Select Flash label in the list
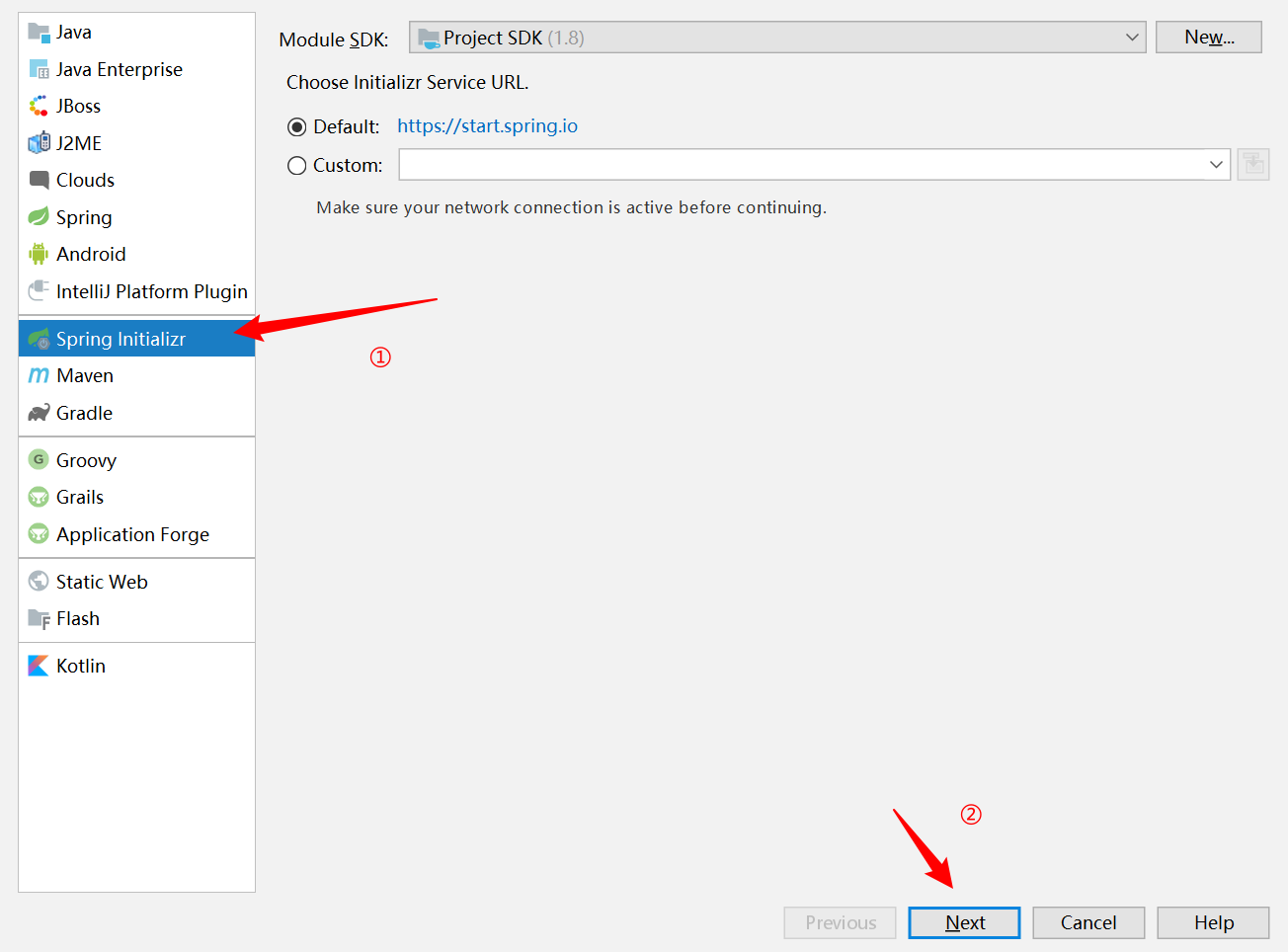Viewport: 1288px width, 952px height. 78,619
